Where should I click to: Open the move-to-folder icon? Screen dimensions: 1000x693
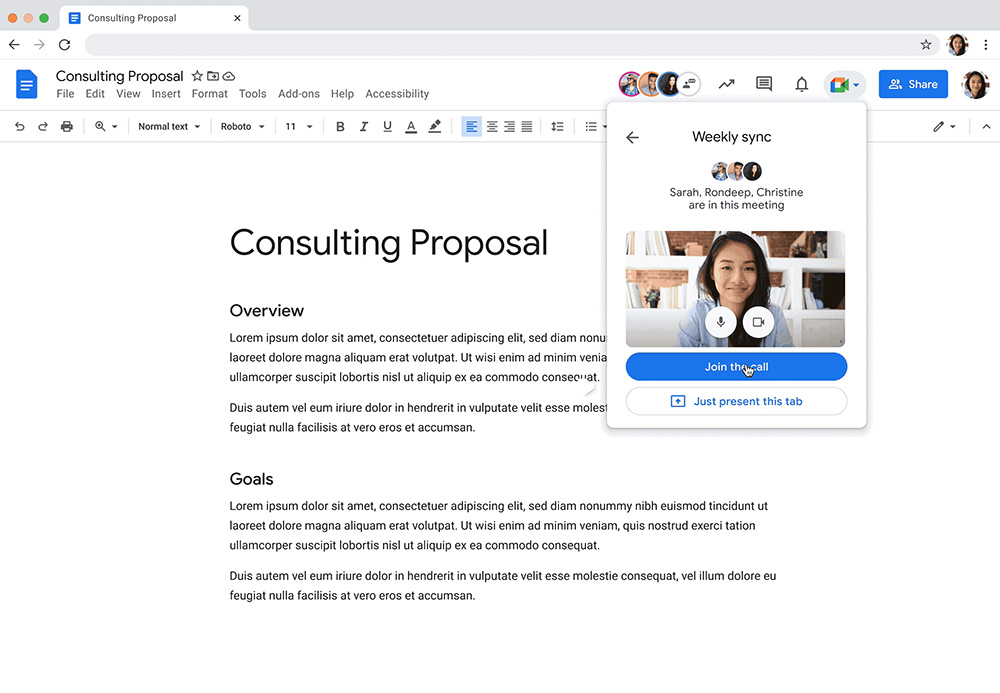[213, 77]
